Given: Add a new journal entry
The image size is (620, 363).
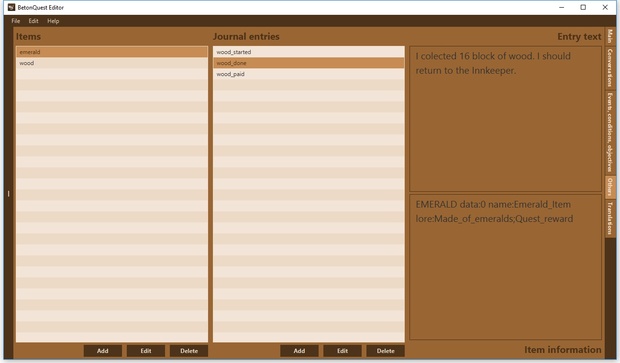Looking at the screenshot, I should (299, 351).
